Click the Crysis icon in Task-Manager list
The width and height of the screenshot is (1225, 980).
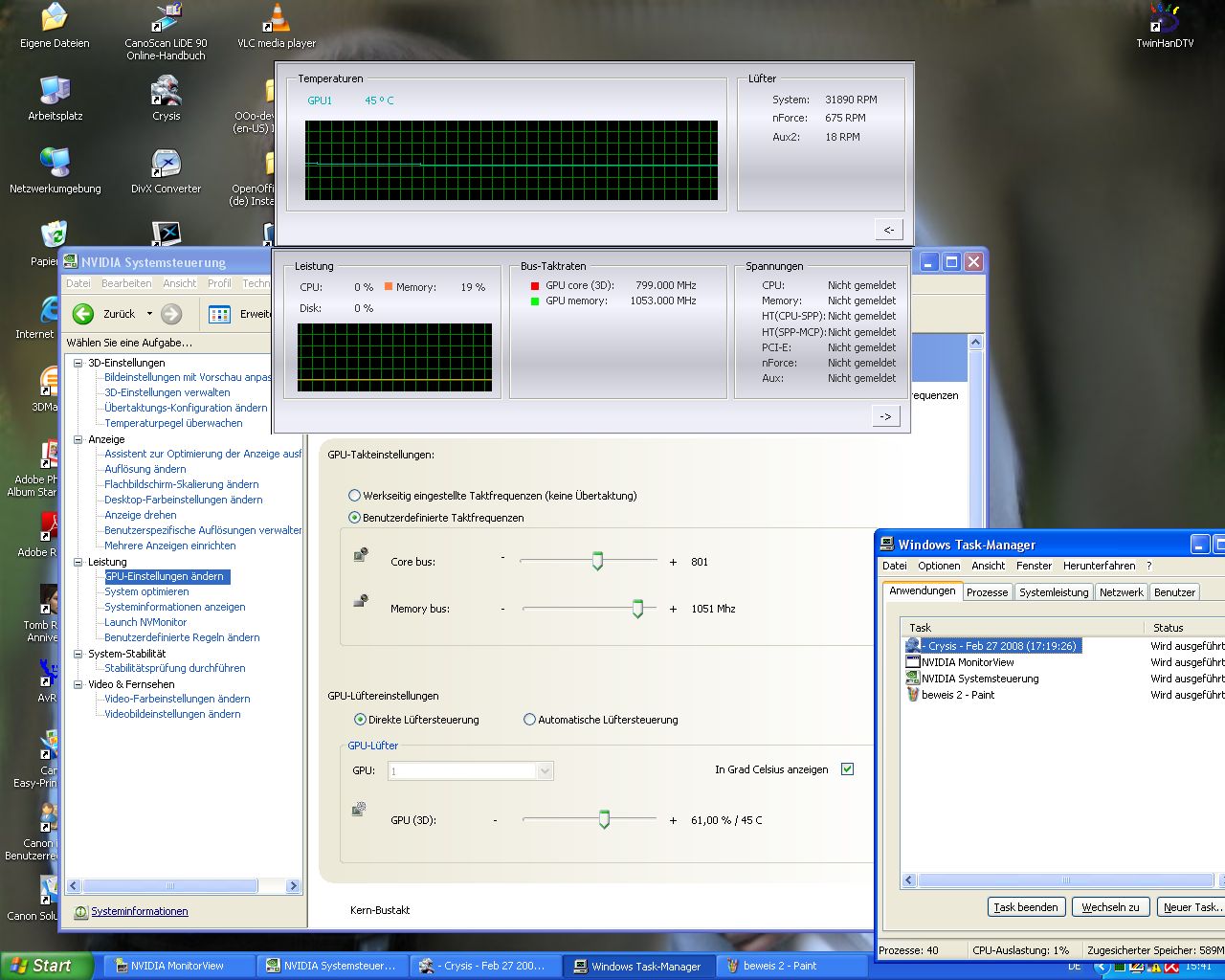tap(913, 646)
